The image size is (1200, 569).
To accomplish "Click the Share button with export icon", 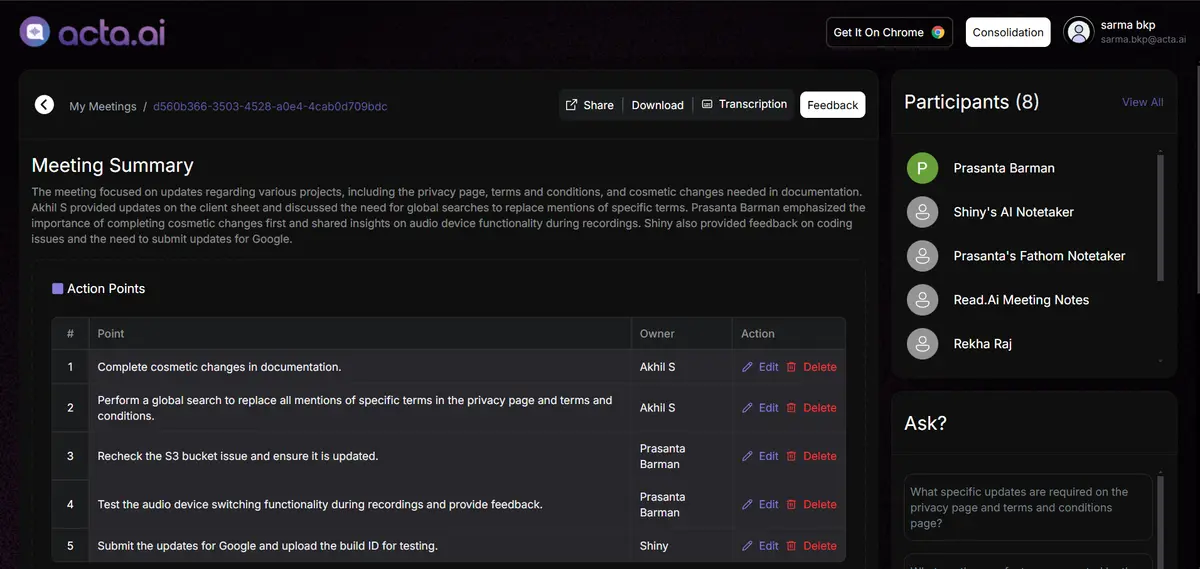I will [x=589, y=105].
